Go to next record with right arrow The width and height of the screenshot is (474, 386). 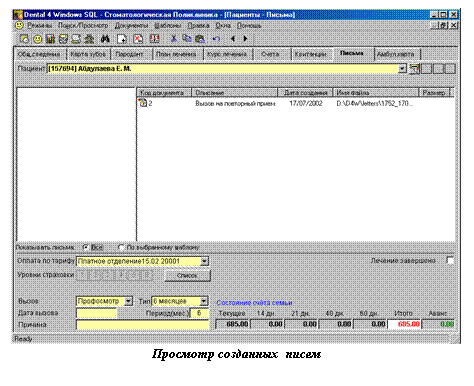coord(245,39)
